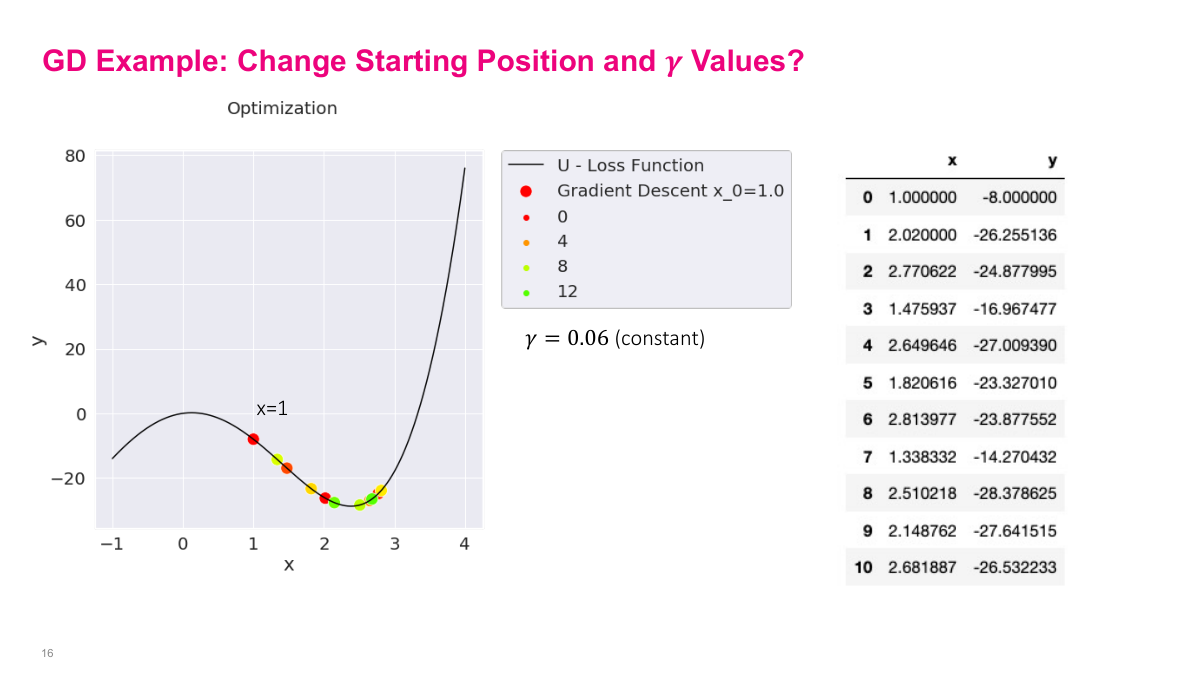Image resolution: width=1200 pixels, height=675 pixels.
Task: Click the slide title starting with GD Example
Action: (423, 62)
